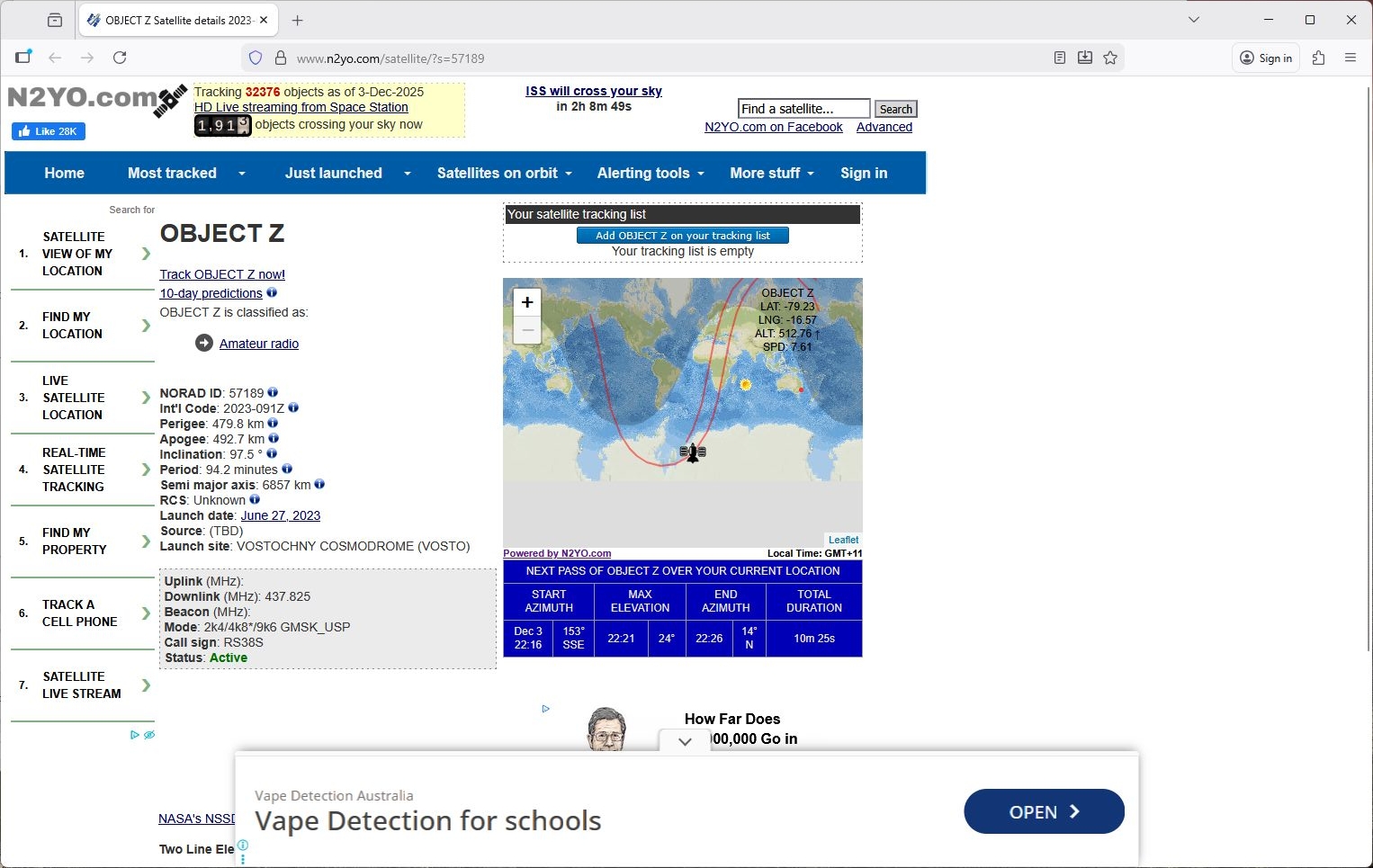Screen dimensions: 1373x868
Task: Go back using the browser back arrow
Action: (55, 58)
